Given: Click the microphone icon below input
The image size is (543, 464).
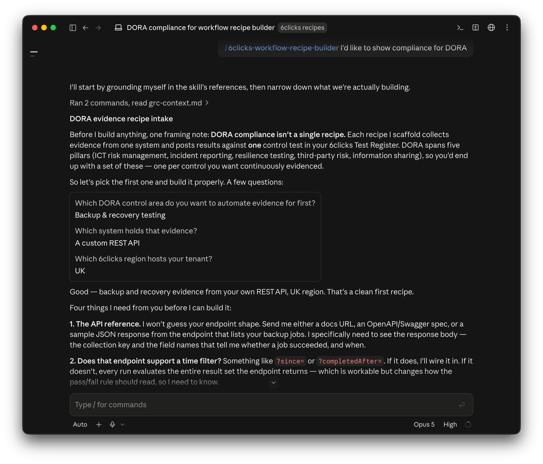Looking at the screenshot, I should tap(113, 424).
